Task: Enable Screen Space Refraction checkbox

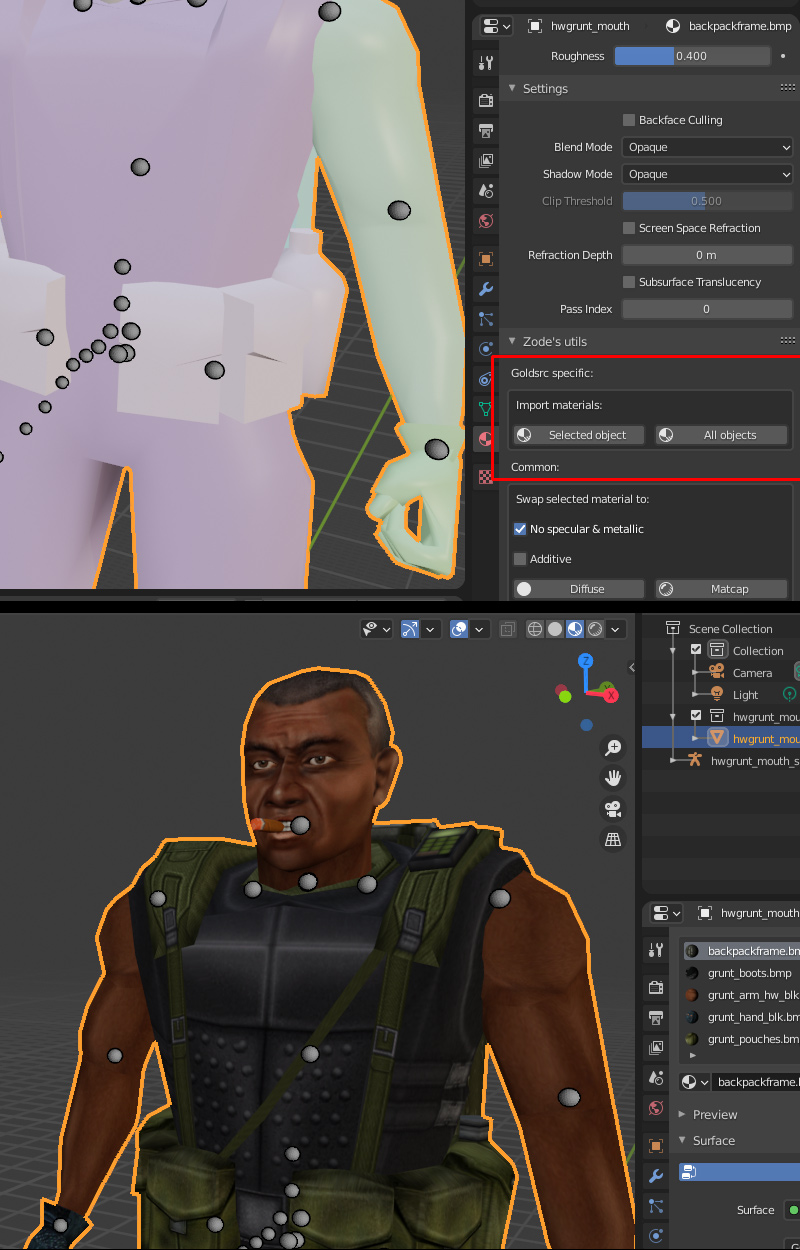Action: (629, 228)
